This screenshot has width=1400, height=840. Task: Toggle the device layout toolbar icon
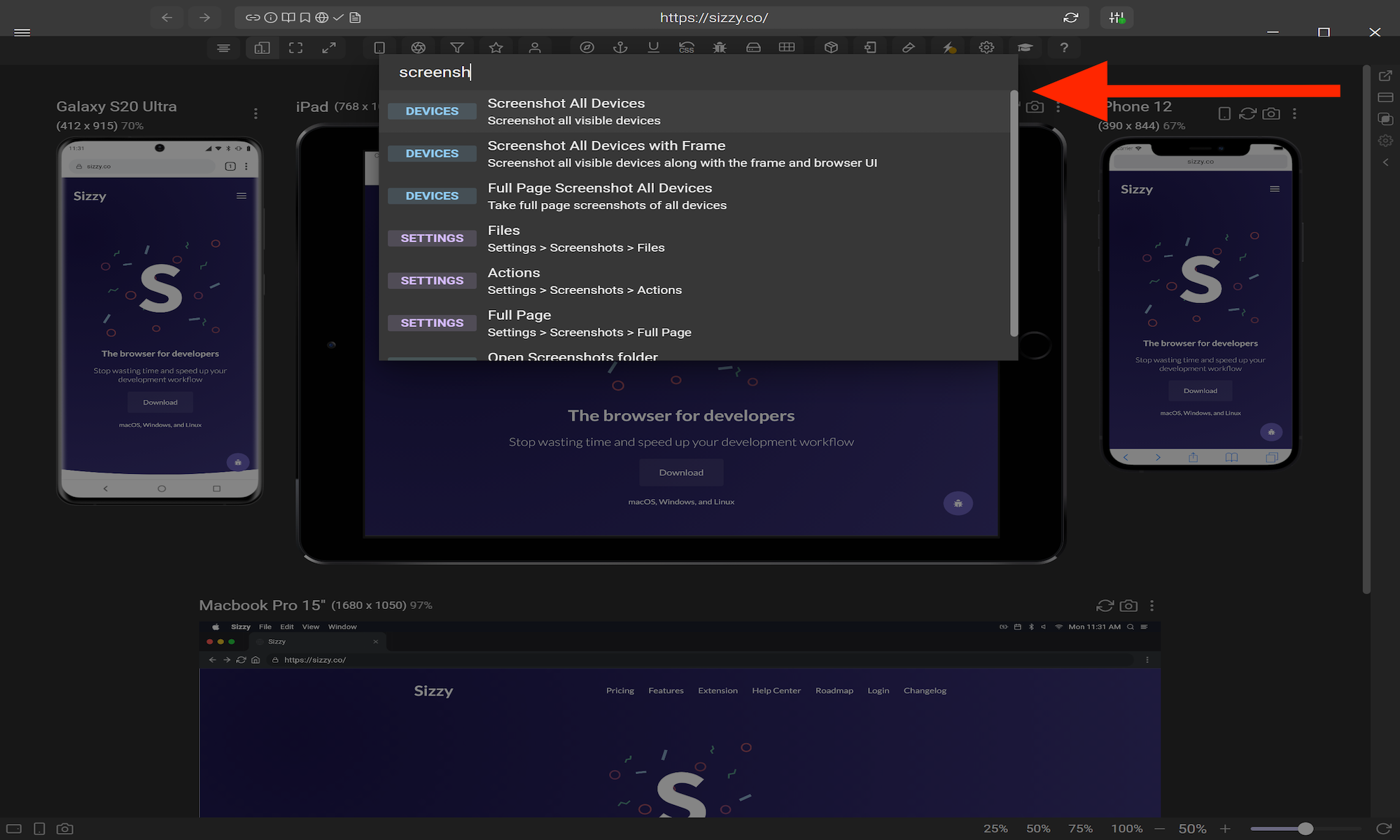click(x=262, y=48)
